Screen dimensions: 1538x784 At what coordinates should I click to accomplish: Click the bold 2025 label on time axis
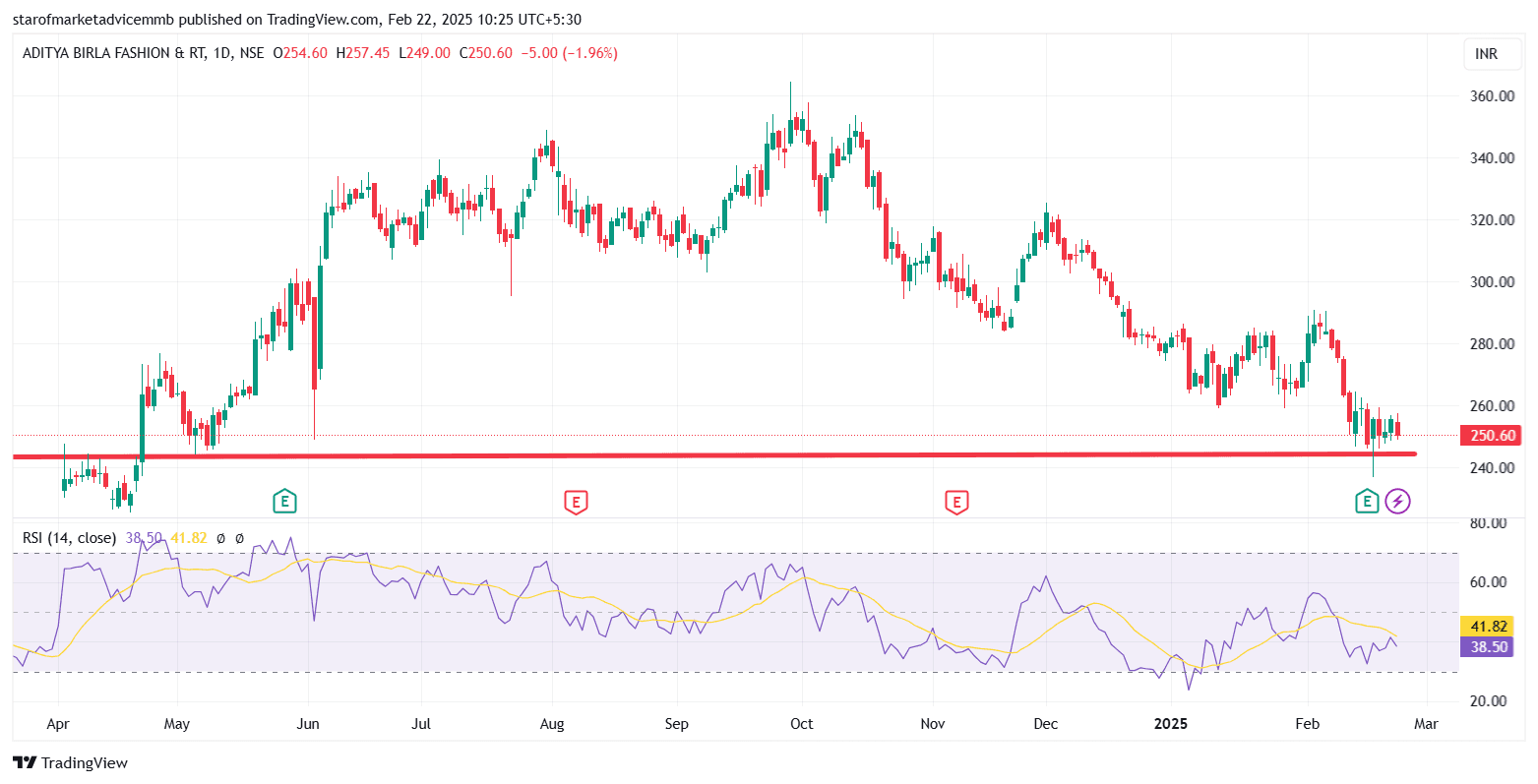point(1171,724)
